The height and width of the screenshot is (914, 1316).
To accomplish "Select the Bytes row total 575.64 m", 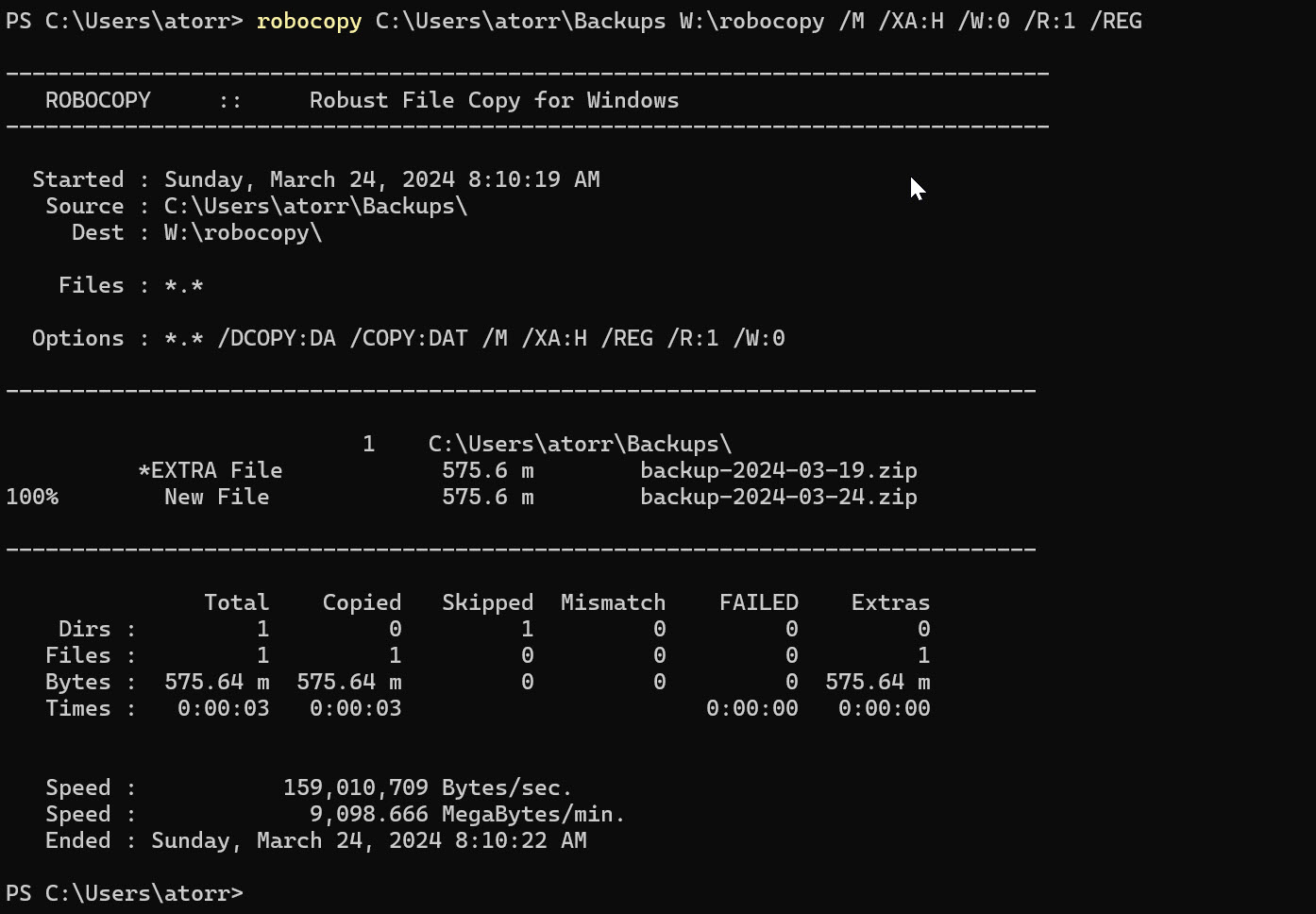I will (217, 681).
